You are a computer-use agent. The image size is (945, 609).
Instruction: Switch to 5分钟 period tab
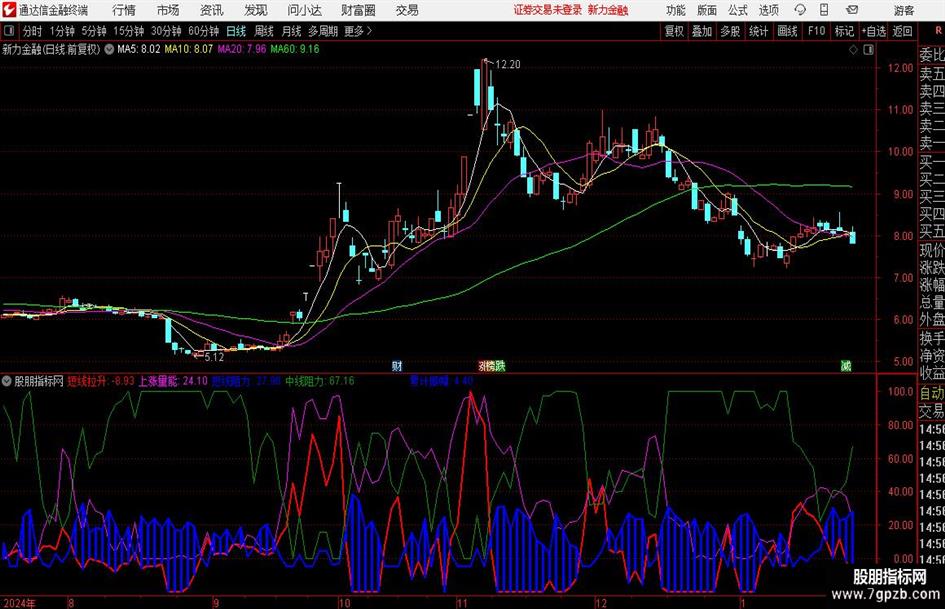[x=93, y=31]
